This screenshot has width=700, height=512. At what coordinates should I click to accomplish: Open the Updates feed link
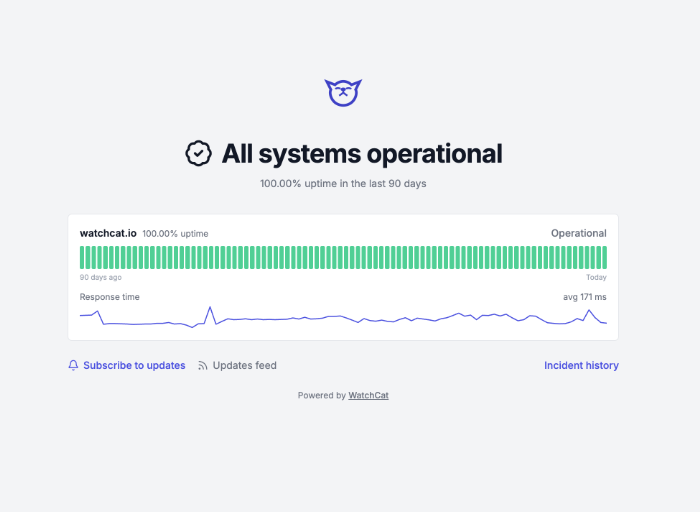(x=244, y=366)
